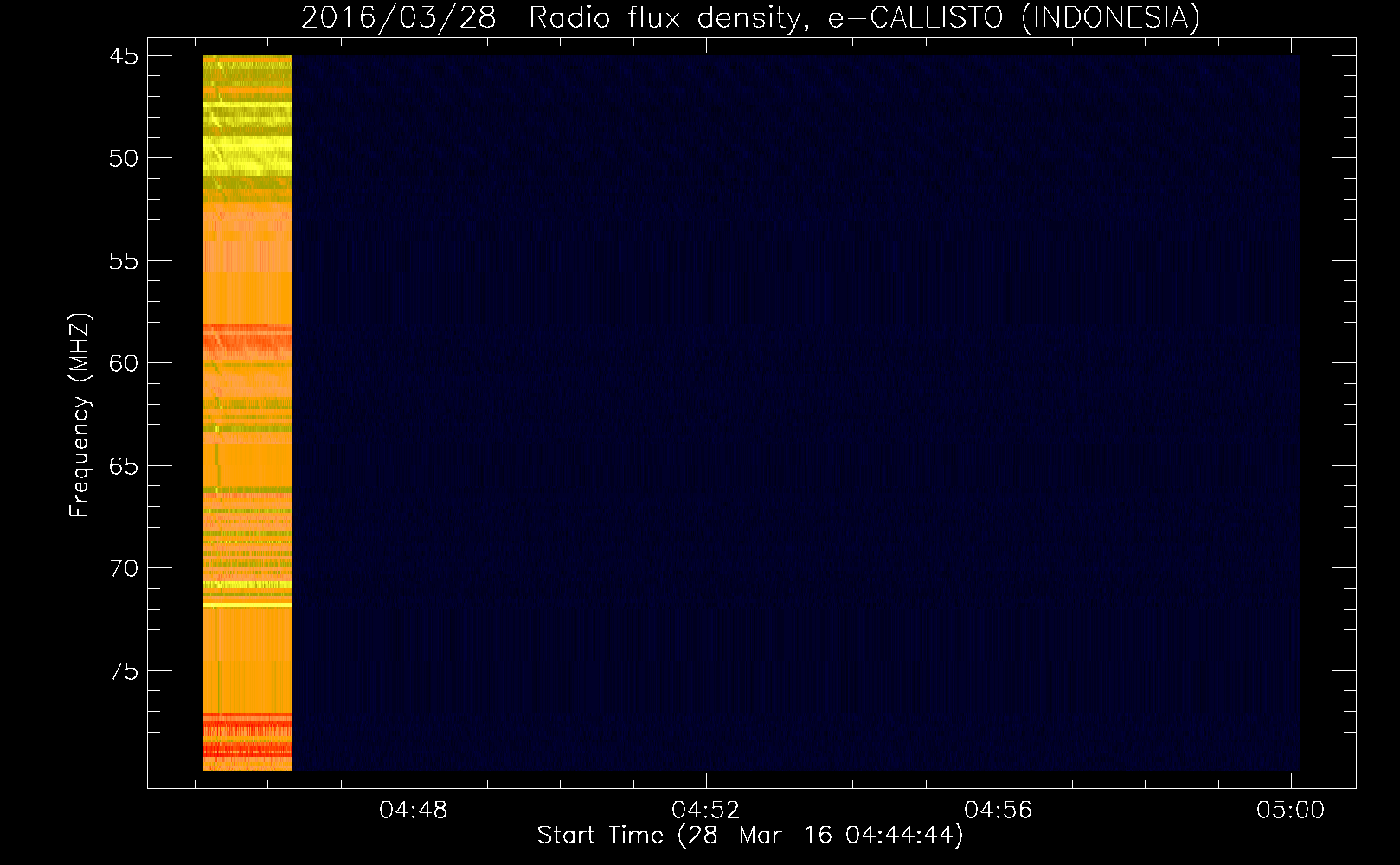This screenshot has height=865, width=1400.
Task: Click the 45 frequency tick label
Action: (x=124, y=56)
